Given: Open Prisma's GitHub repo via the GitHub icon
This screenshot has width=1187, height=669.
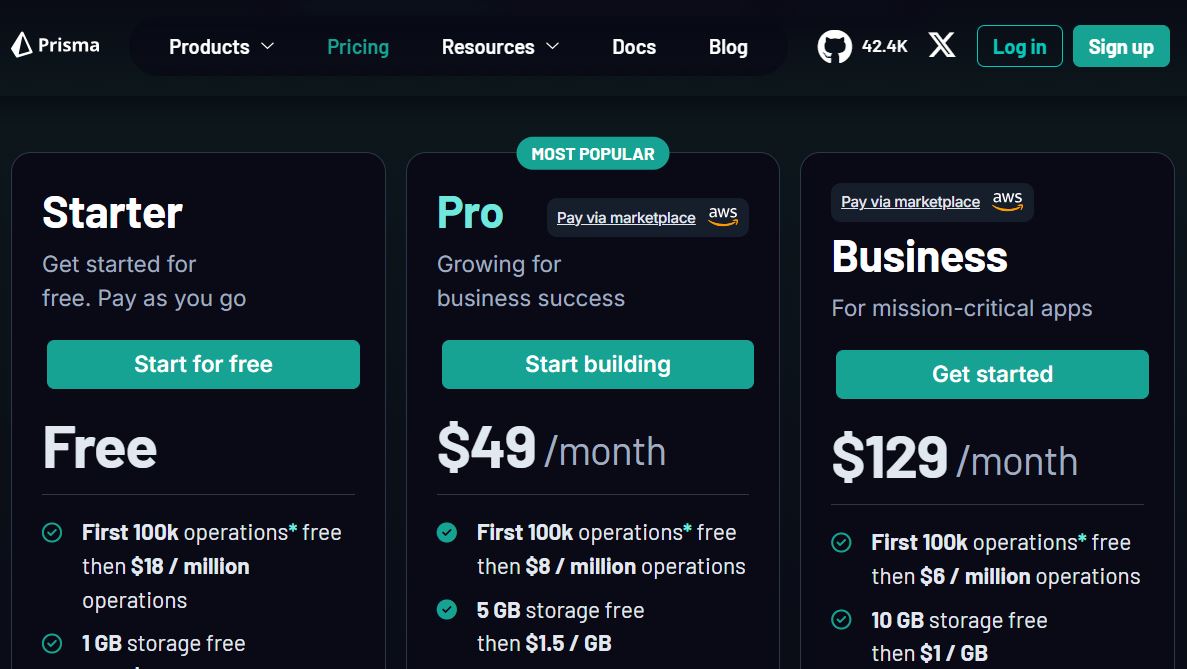Looking at the screenshot, I should pyautogui.click(x=837, y=45).
